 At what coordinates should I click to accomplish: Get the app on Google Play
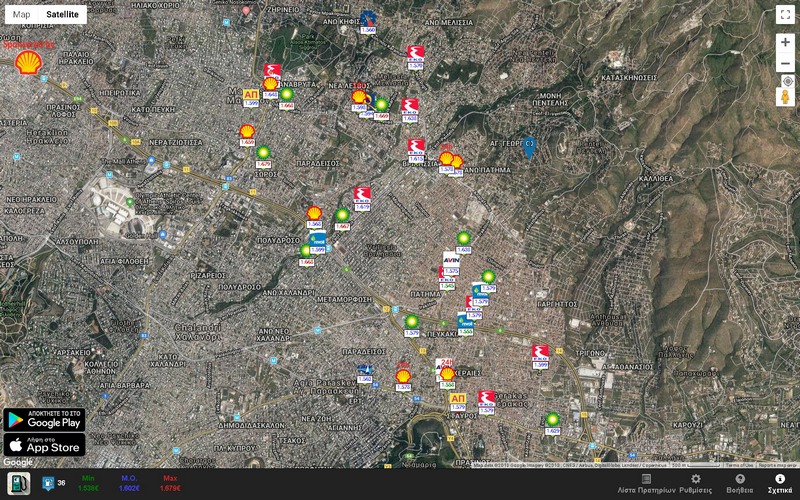(x=44, y=419)
